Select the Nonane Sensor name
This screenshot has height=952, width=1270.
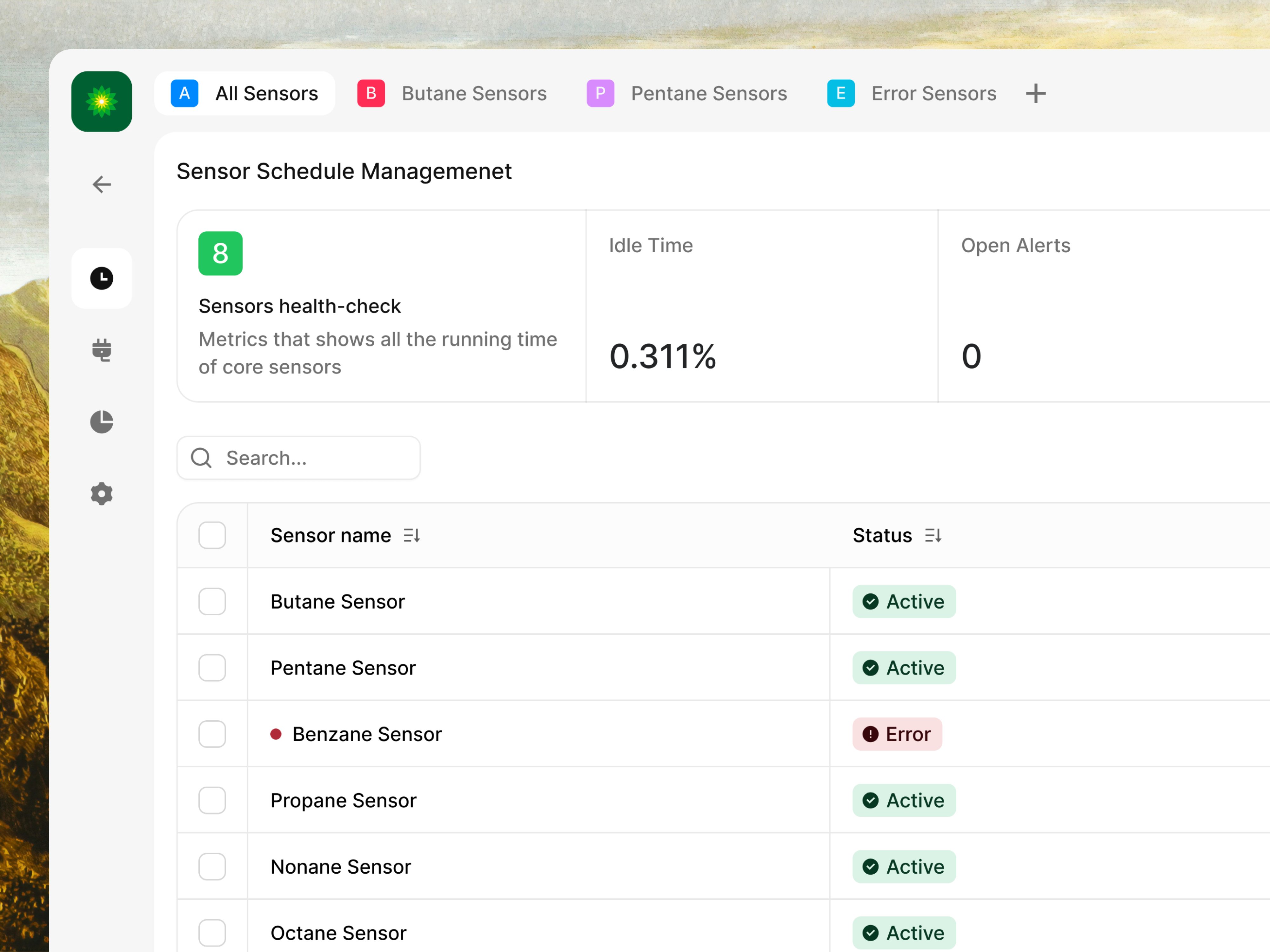[x=341, y=867]
